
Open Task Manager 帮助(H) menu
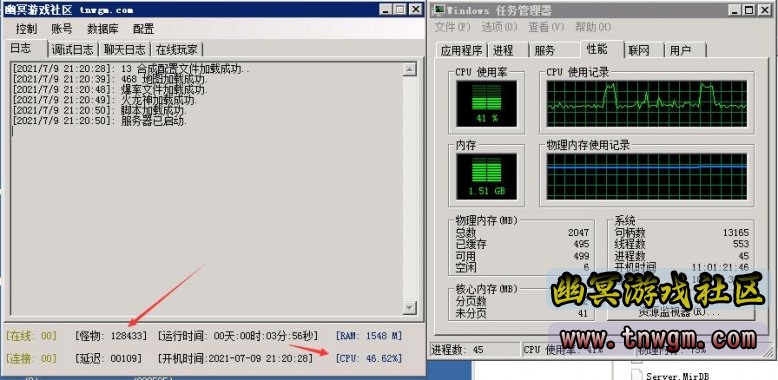[592, 27]
